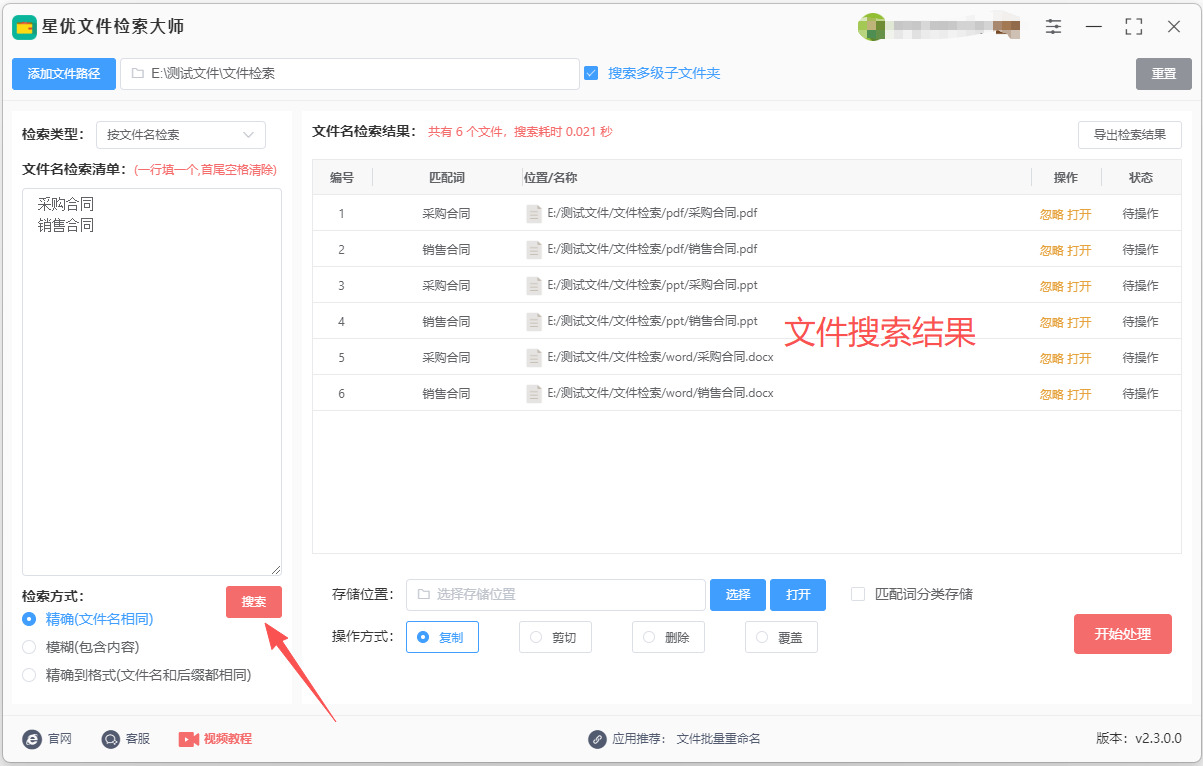Select 精确到格式 search mode radio
Screen dimensions: 1203x766
click(x=29, y=675)
